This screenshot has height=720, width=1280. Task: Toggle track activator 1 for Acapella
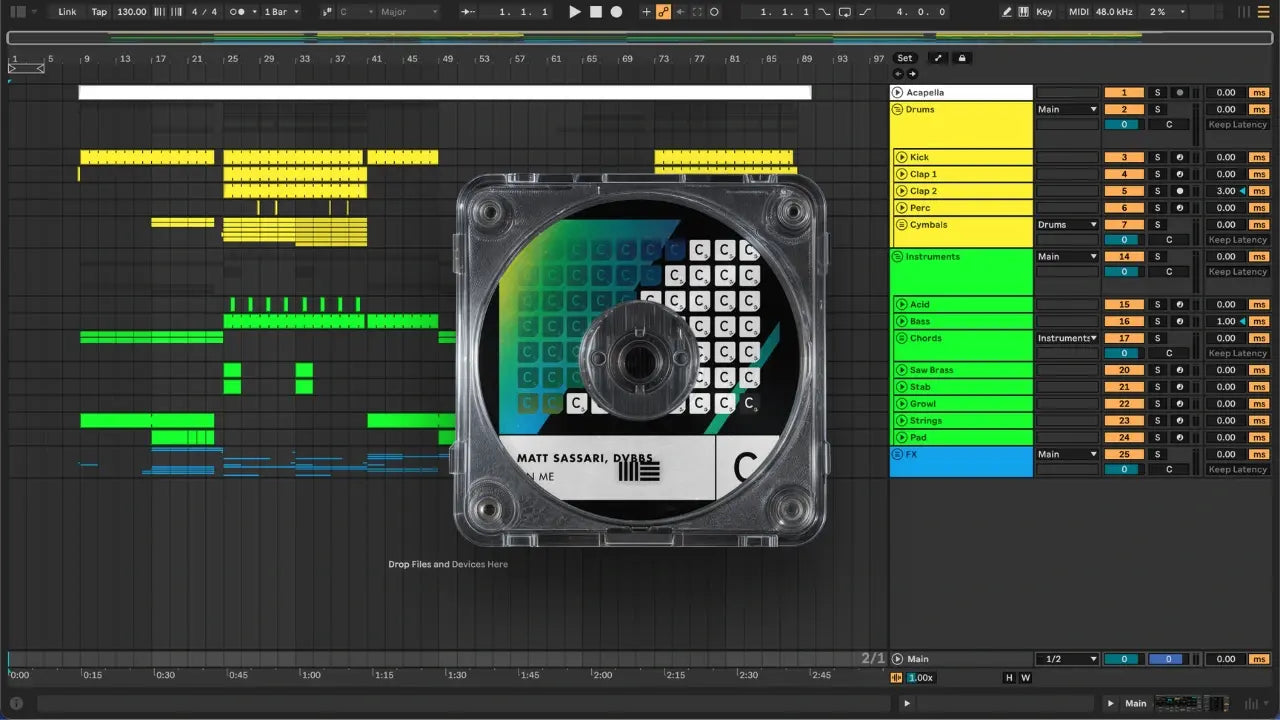click(1124, 92)
